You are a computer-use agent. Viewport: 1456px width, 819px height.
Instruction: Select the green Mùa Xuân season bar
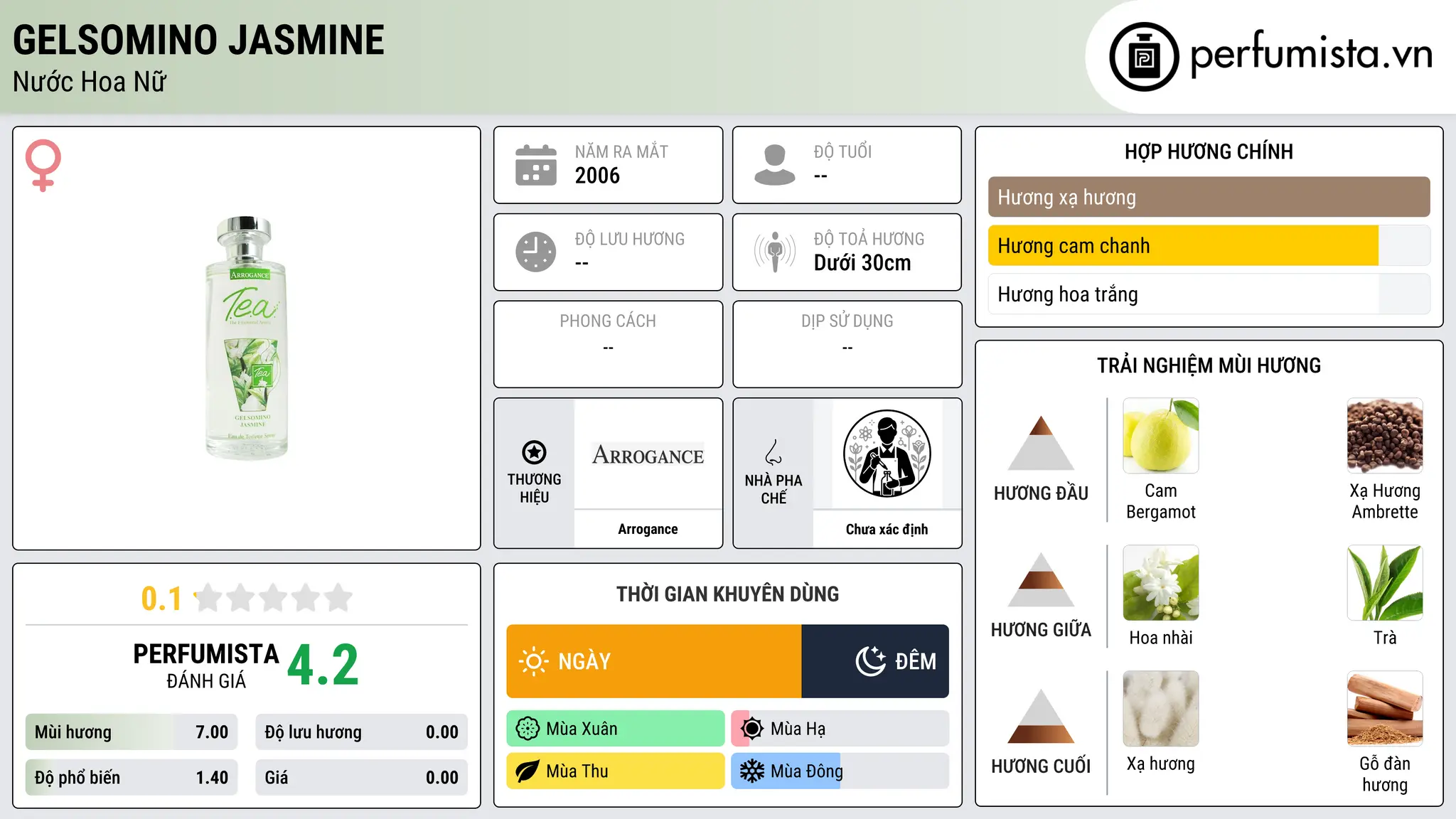(x=616, y=729)
